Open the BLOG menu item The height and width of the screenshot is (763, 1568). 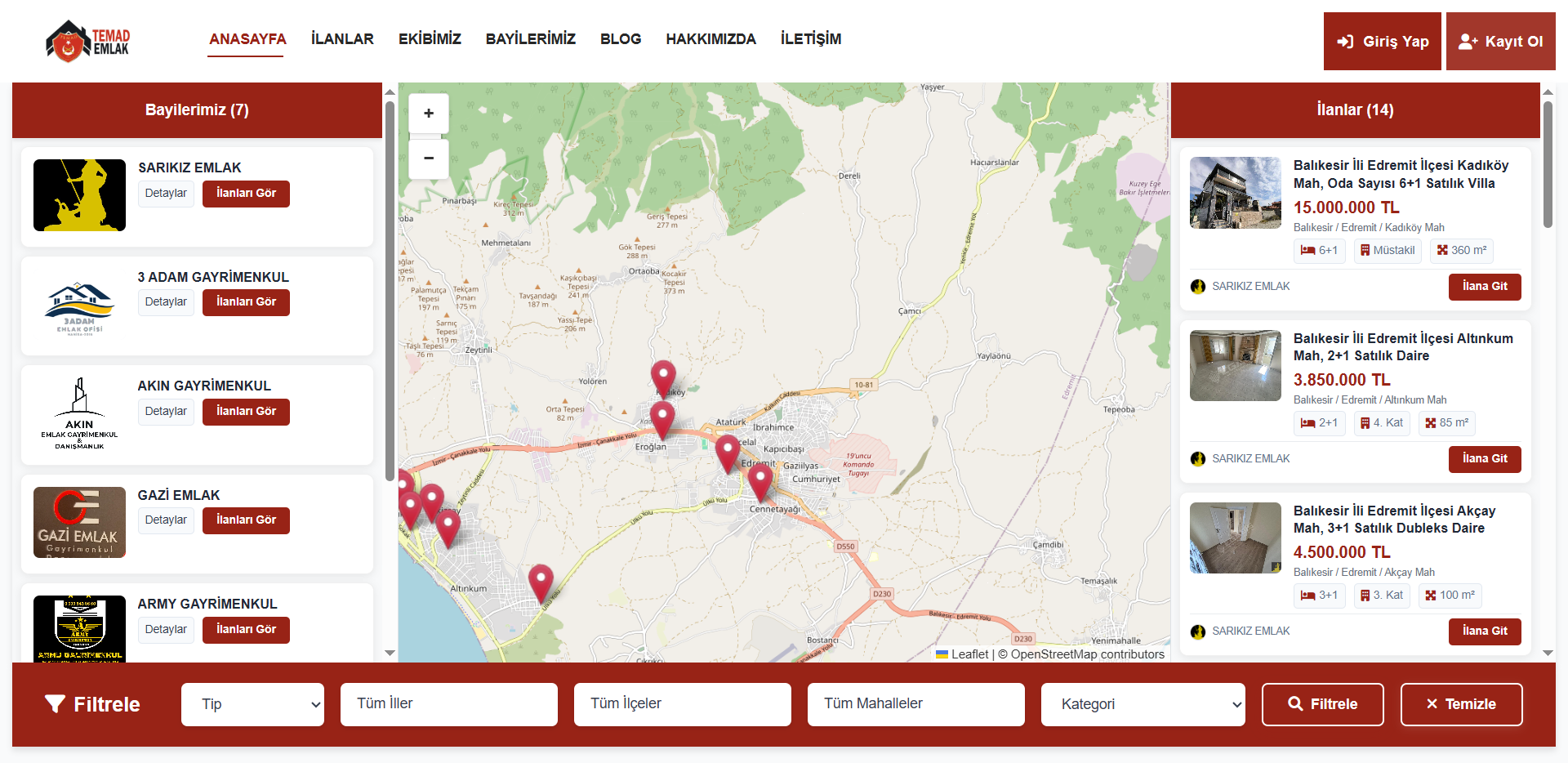[x=620, y=39]
